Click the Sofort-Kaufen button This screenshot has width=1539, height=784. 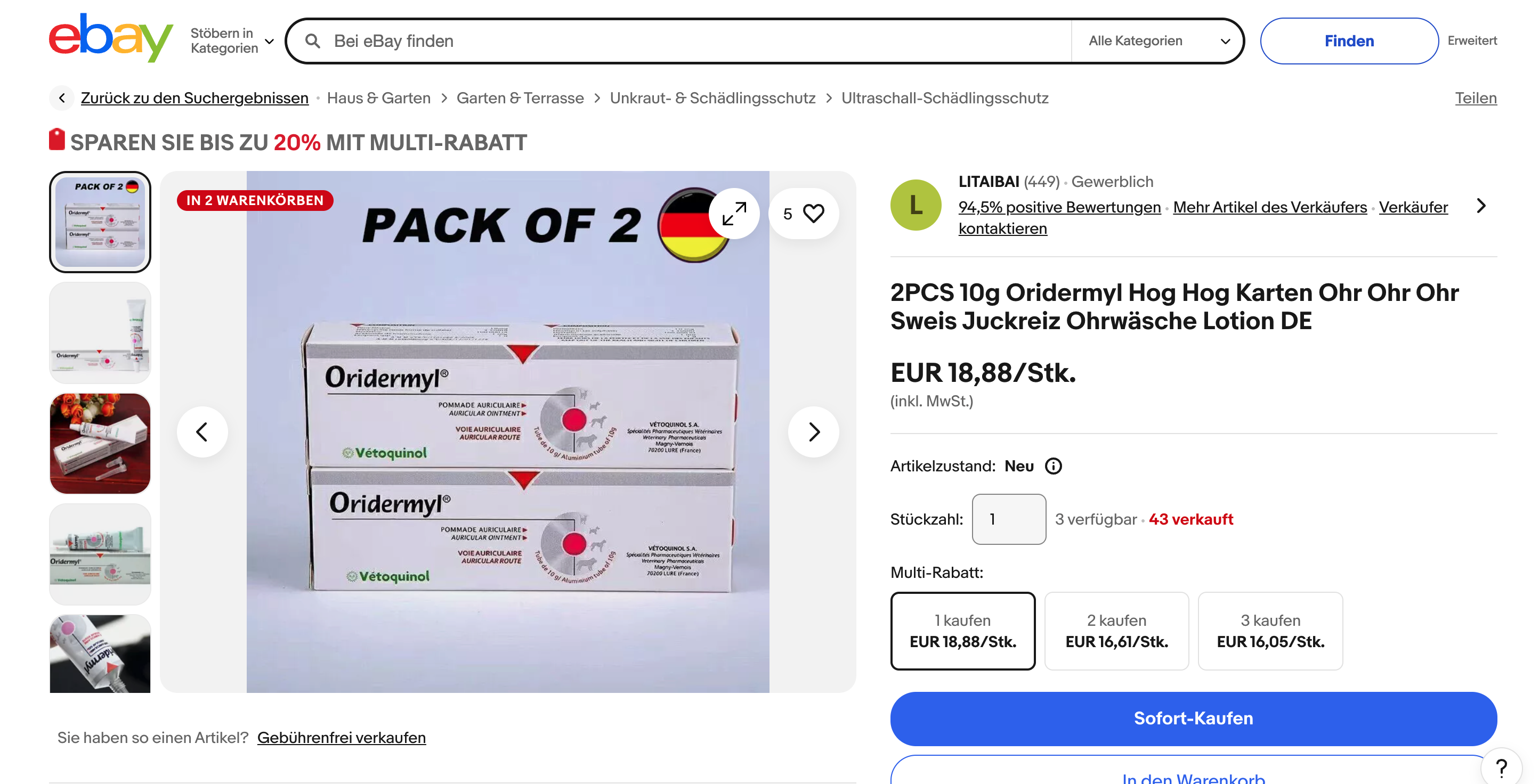tap(1193, 718)
